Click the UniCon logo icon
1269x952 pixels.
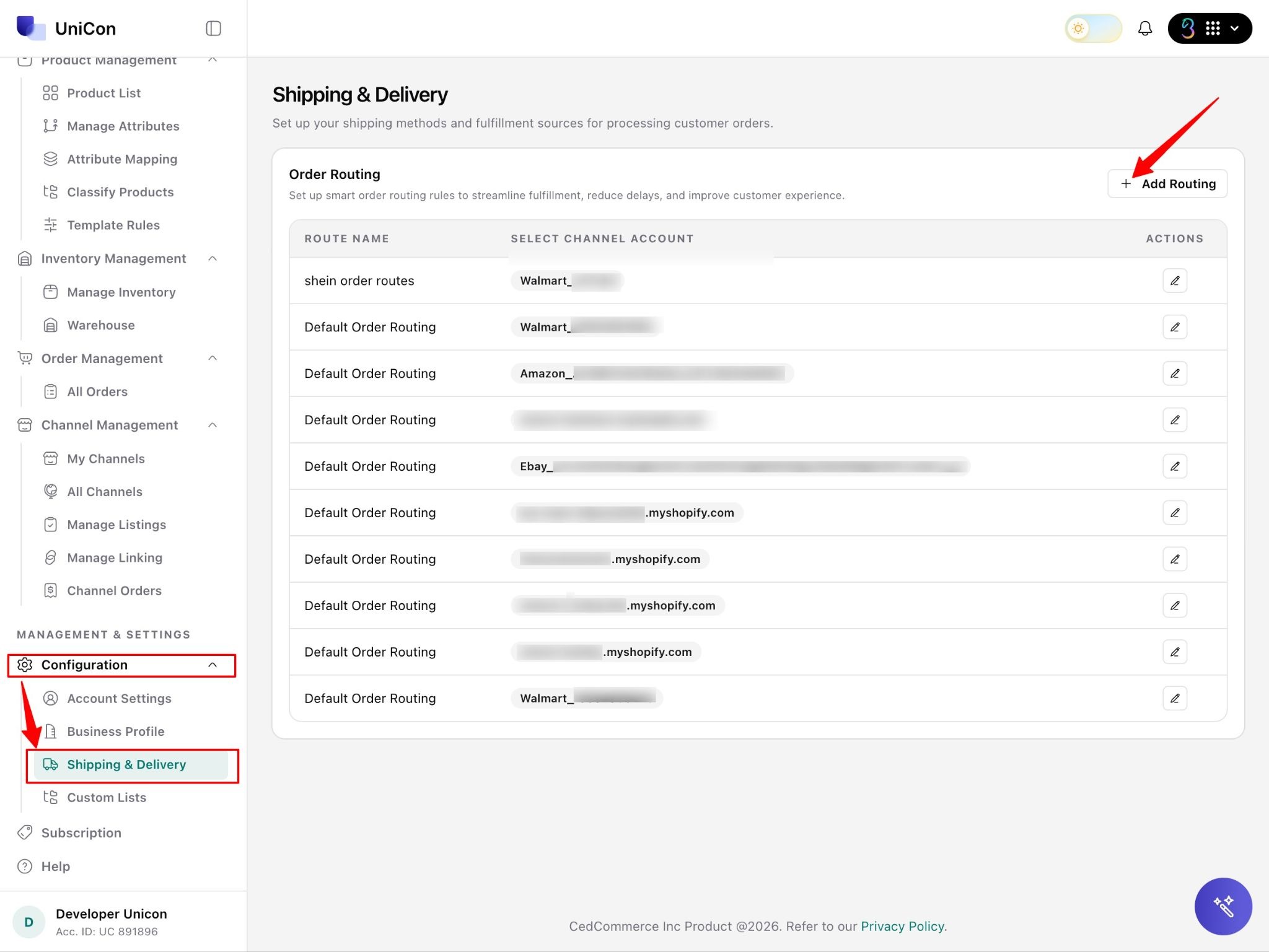click(x=30, y=28)
